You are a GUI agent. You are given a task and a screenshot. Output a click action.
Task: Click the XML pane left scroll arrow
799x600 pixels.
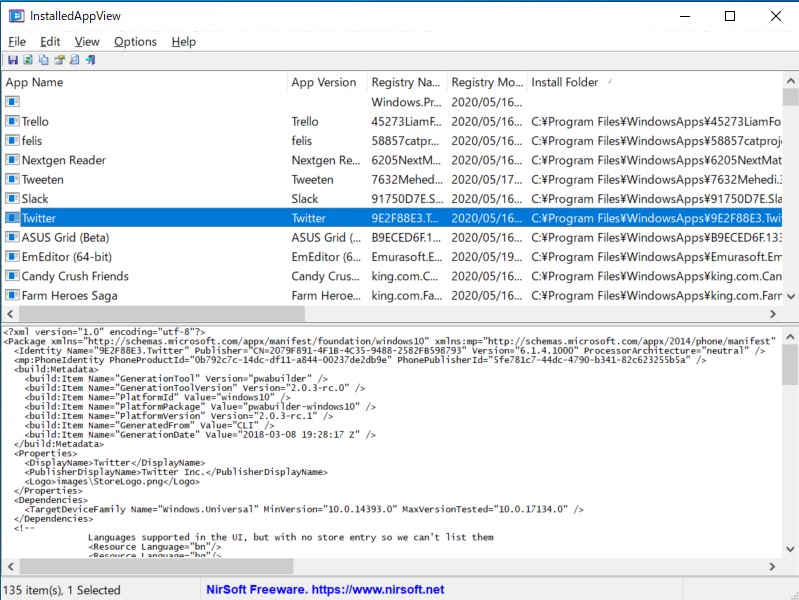pyautogui.click(x=10, y=566)
